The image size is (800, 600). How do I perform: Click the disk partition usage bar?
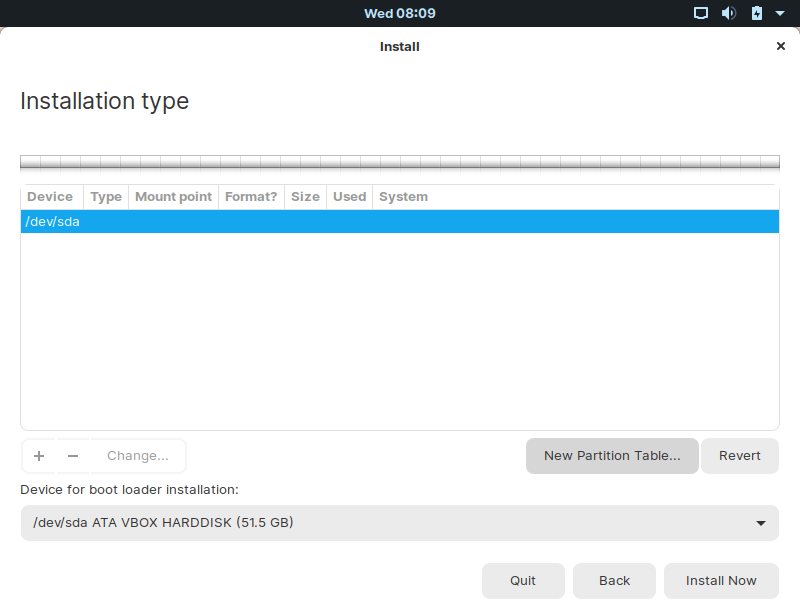click(x=400, y=163)
